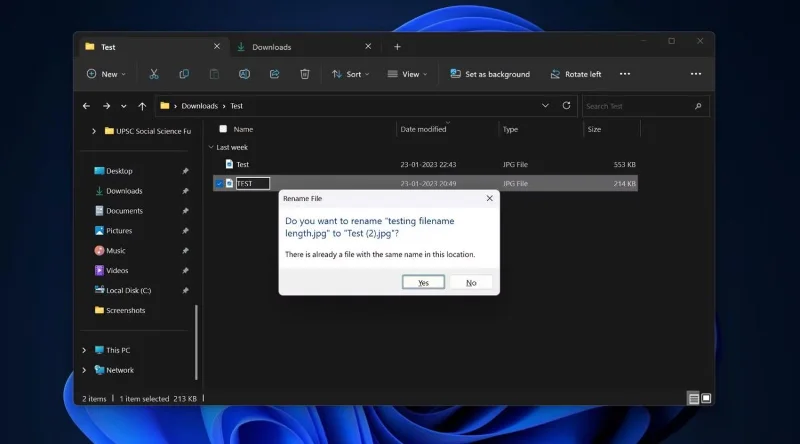
Task: Click Downloads in the breadcrumb path
Action: pos(199,106)
